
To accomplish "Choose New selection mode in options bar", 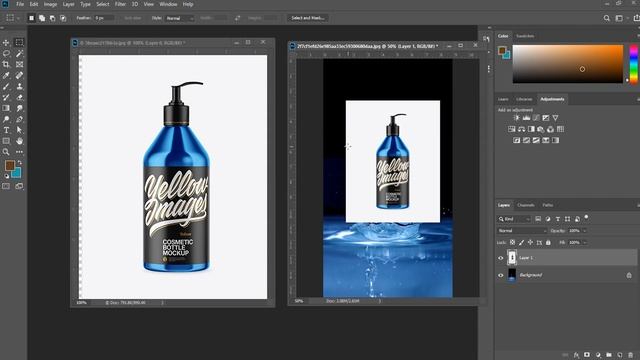I will pos(31,18).
